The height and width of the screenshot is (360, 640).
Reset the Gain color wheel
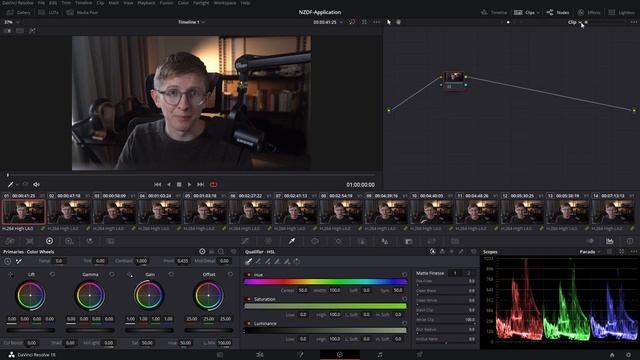click(x=171, y=274)
